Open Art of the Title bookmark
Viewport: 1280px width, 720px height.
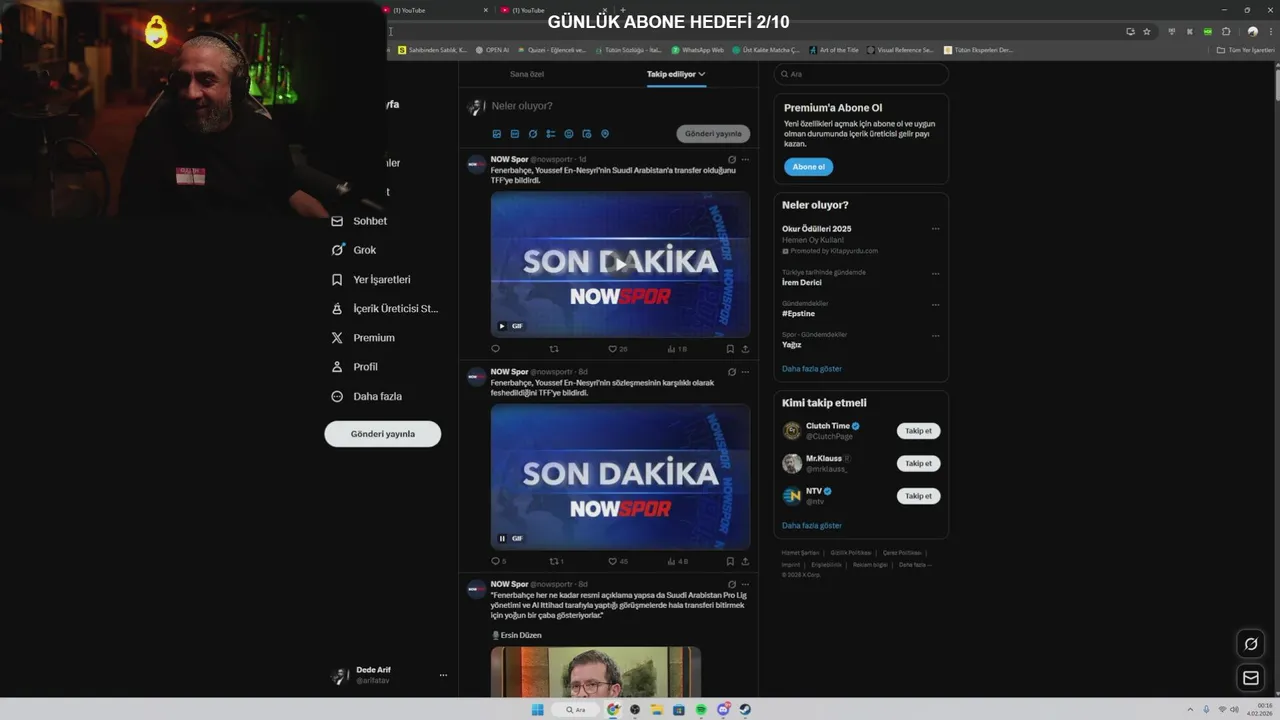834,49
